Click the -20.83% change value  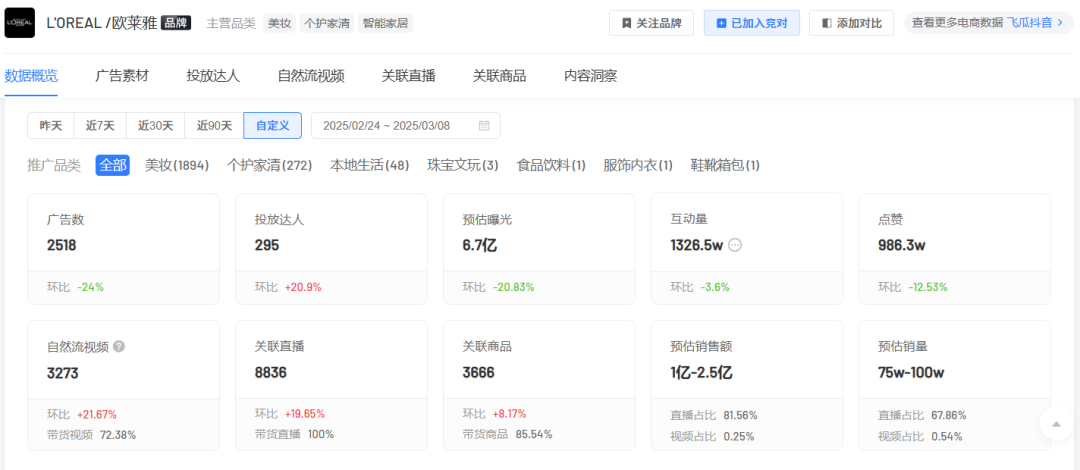[513, 287]
